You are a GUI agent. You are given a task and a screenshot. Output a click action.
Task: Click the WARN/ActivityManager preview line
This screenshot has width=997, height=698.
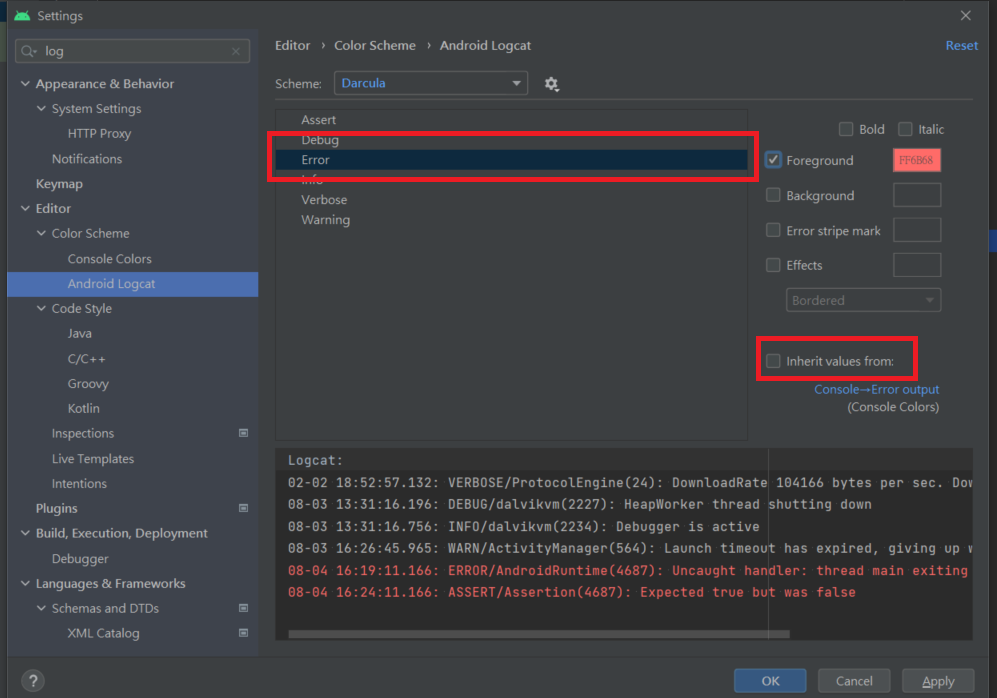[629, 548]
